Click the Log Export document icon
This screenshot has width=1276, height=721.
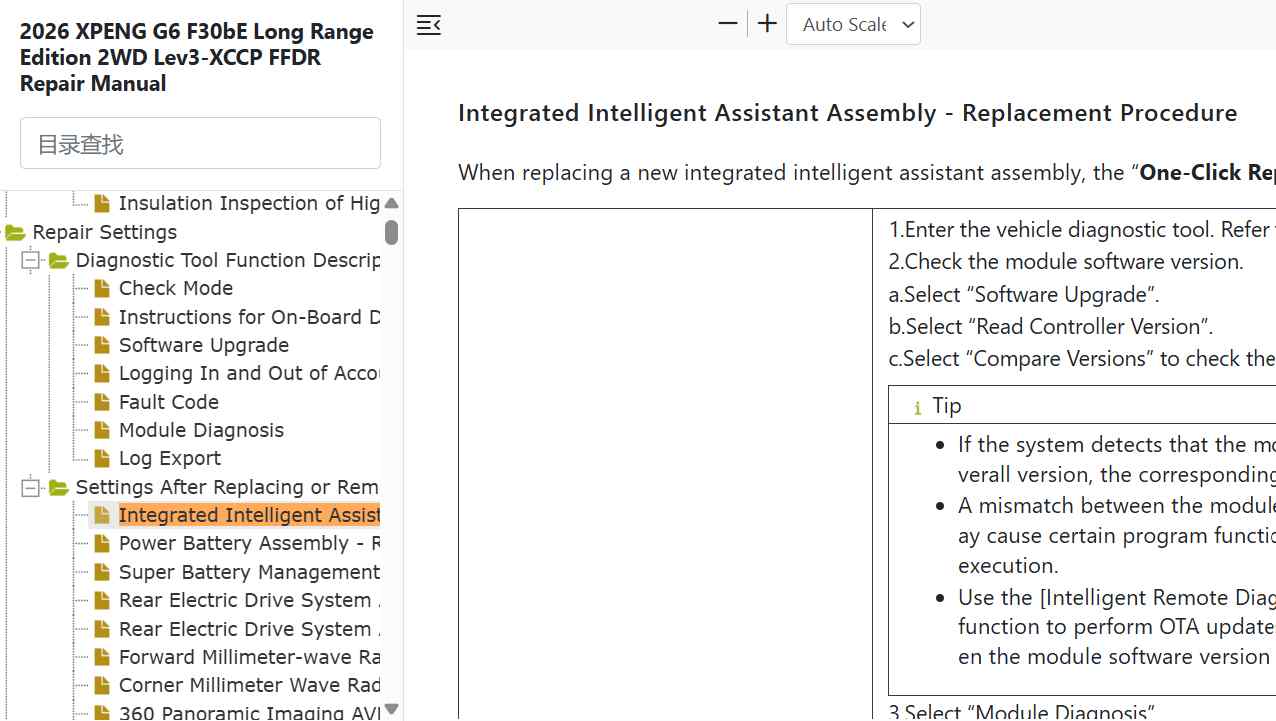[x=102, y=458]
